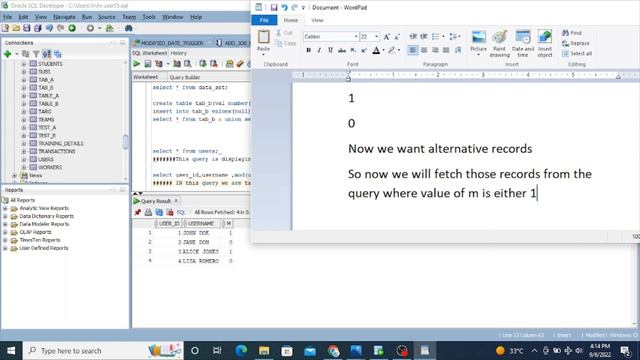Click the Italic button in WordPad
Screen dimensions: 640x360
pyautogui.click(x=319, y=50)
